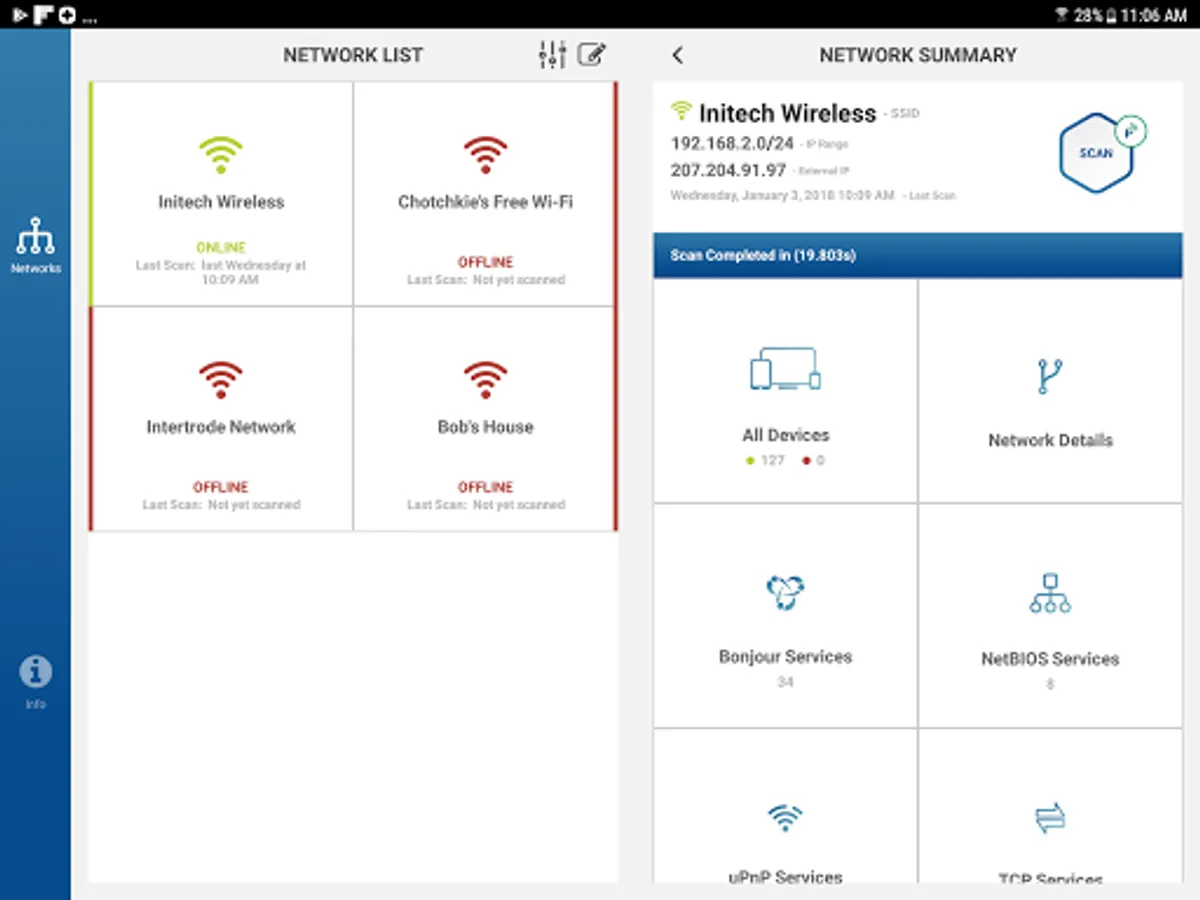
Task: Click the online device count 127
Action: 772,461
